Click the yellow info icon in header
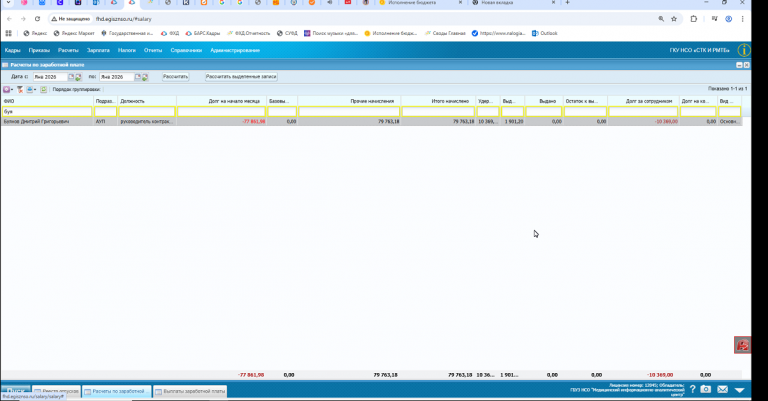The width and height of the screenshot is (768, 401). pyautogui.click(x=744, y=50)
